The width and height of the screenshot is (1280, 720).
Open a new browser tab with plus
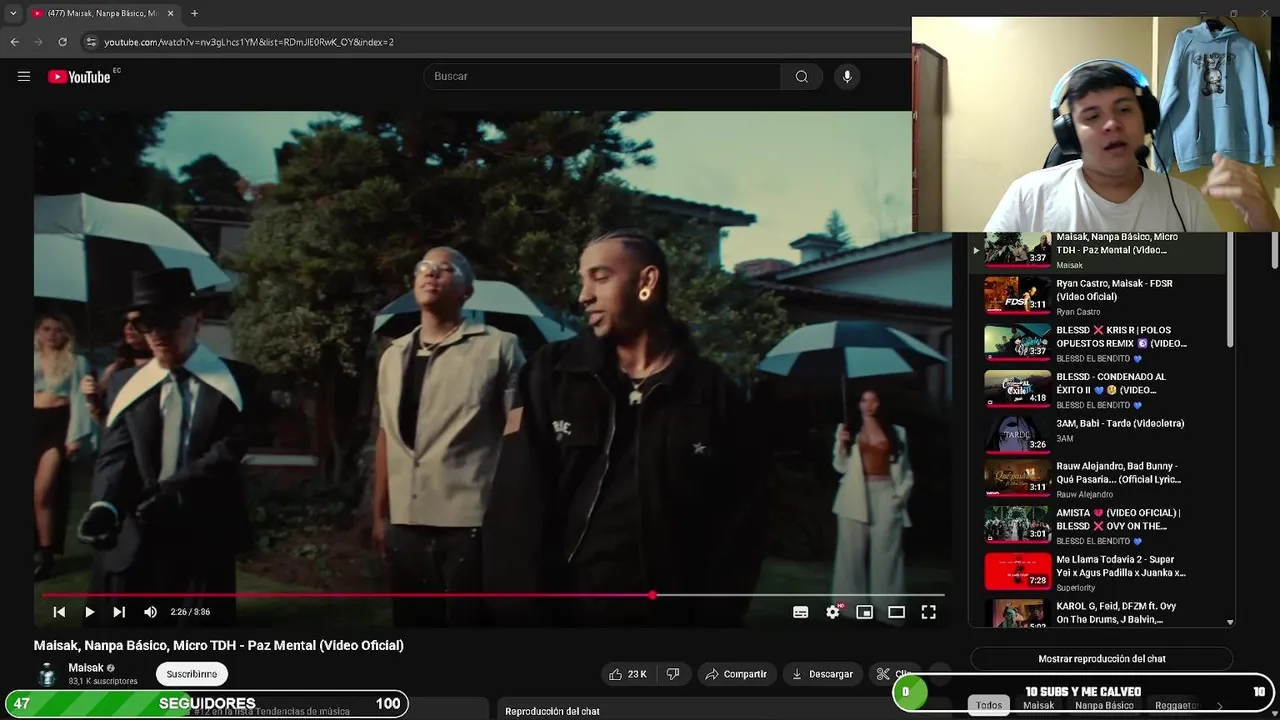click(x=194, y=13)
